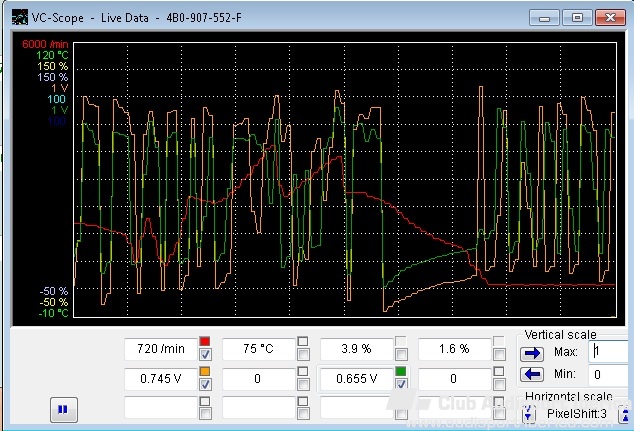
Task: Click into the Min vertical scale field
Action: 611,374
